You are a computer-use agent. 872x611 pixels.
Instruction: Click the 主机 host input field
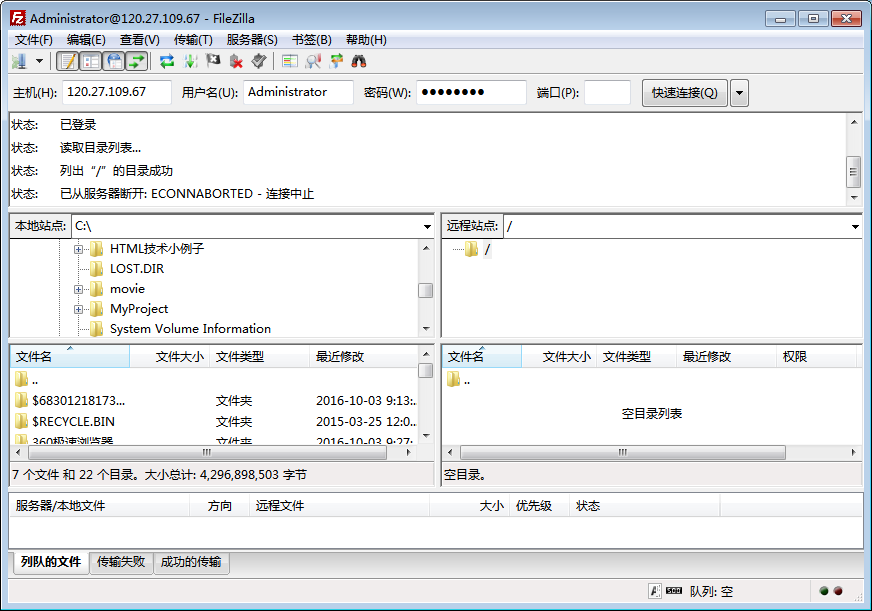pyautogui.click(x=117, y=92)
